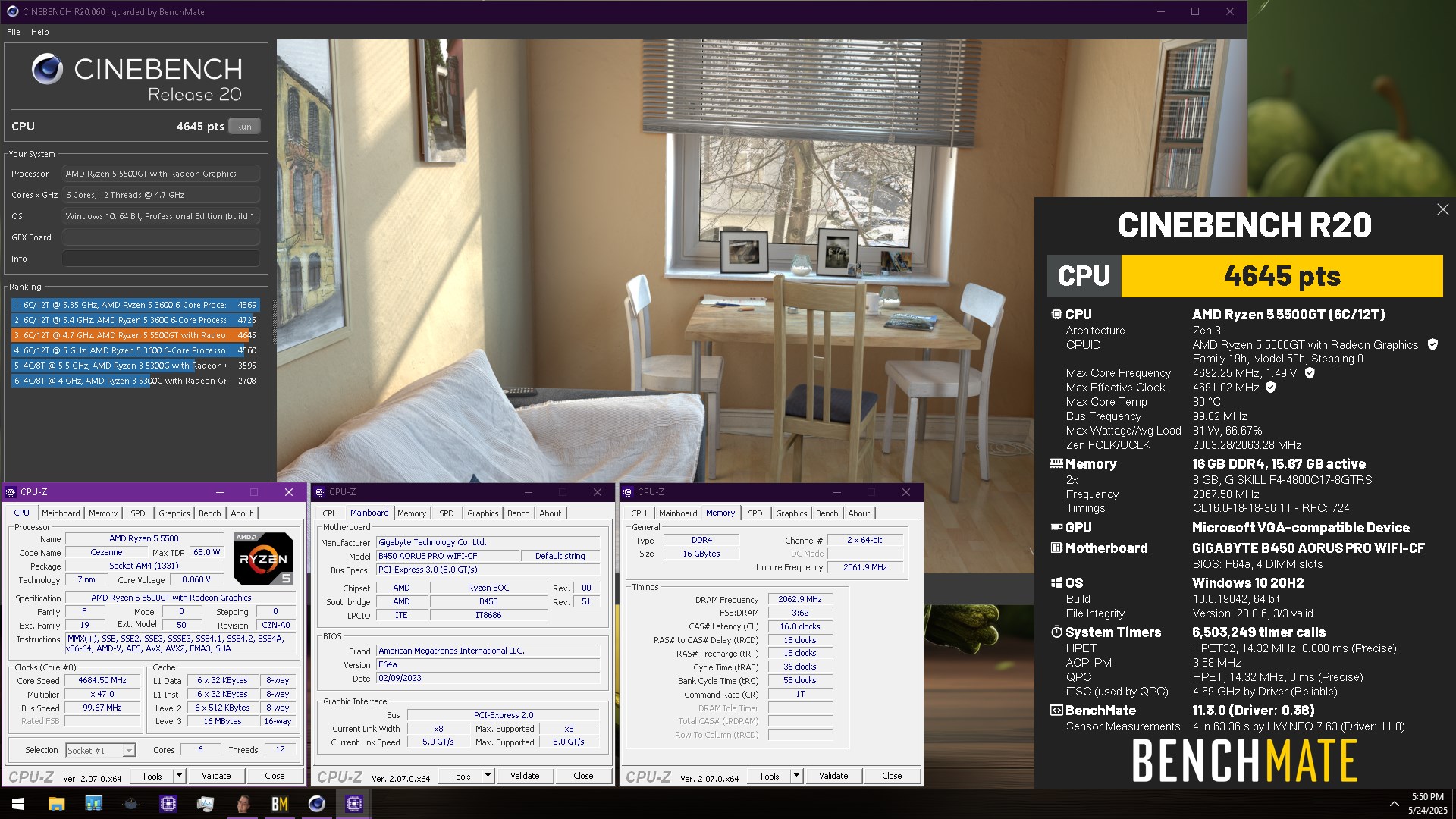The width and height of the screenshot is (1456, 819).
Task: Click the Info input field in Cinebench
Action: point(161,259)
